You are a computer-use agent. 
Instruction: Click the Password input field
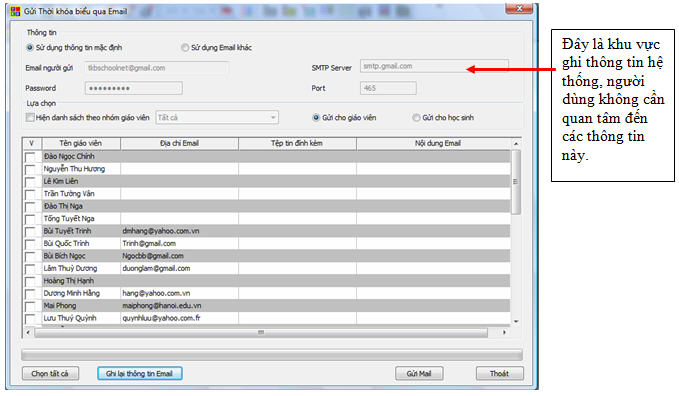coord(133,88)
